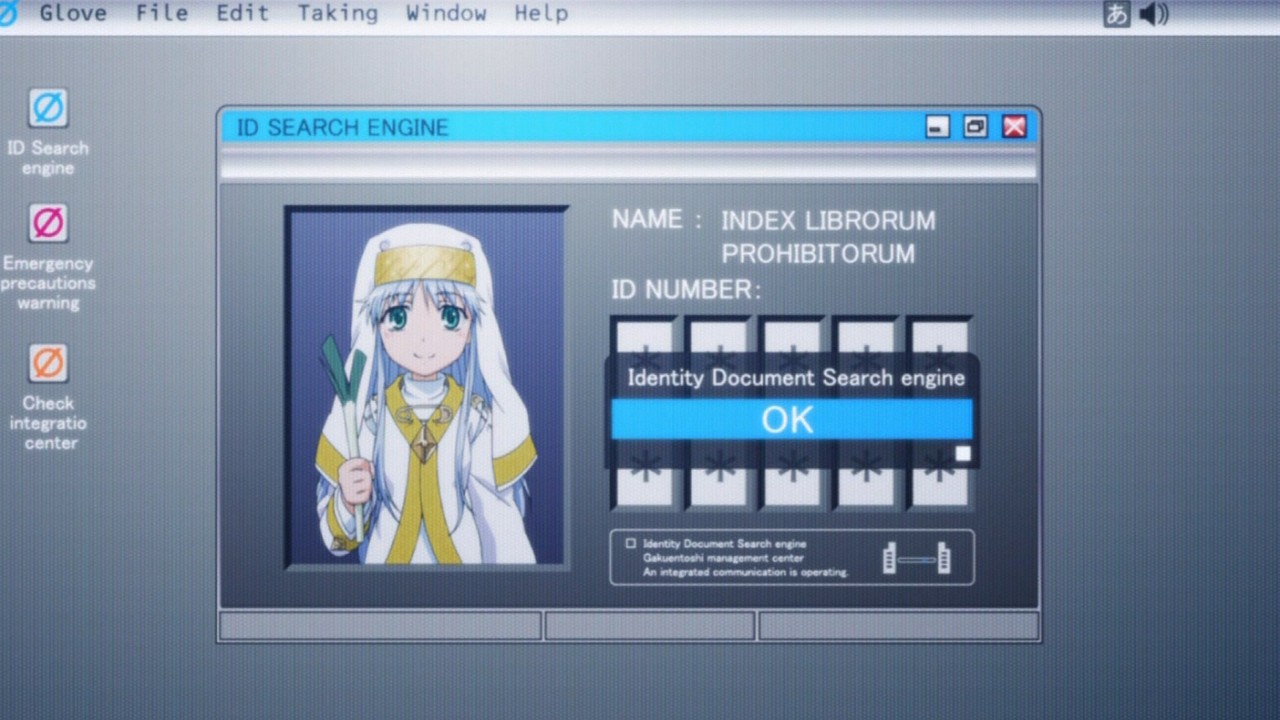
Task: Click the NAME label
Action: pyautogui.click(x=657, y=220)
